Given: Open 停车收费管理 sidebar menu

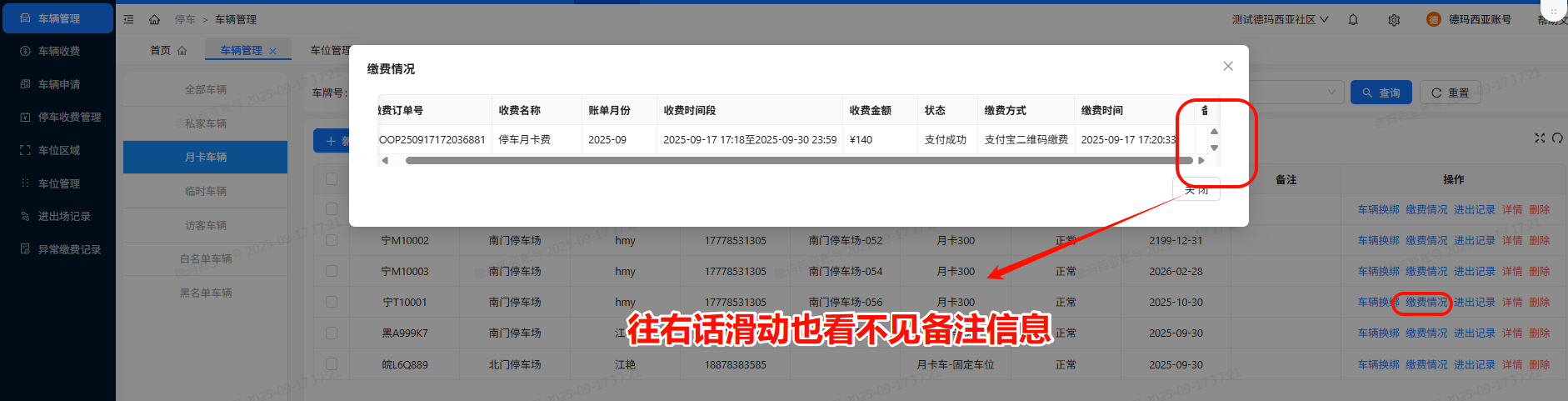Looking at the screenshot, I should (57, 117).
